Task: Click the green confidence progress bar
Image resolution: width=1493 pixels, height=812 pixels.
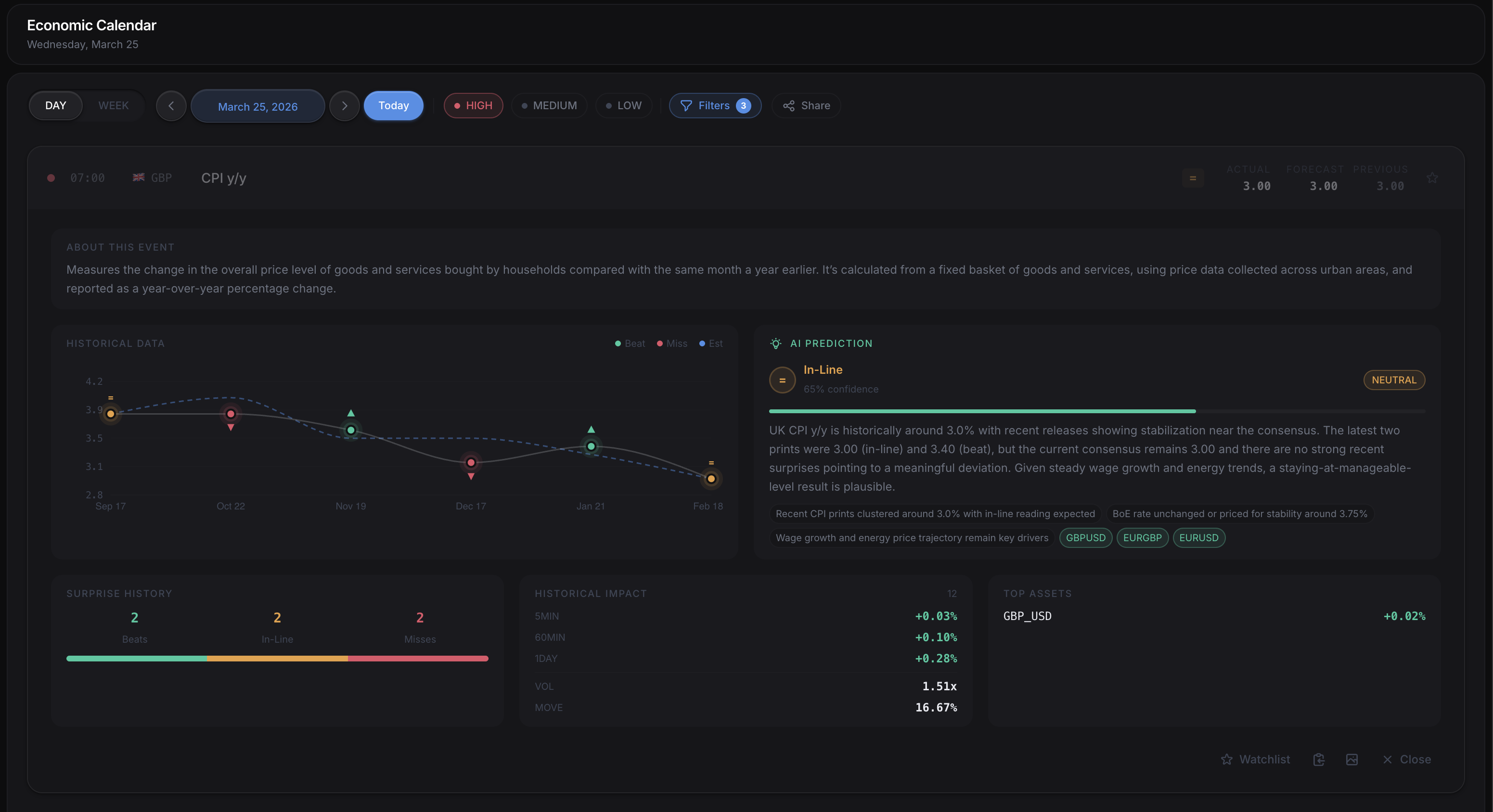Action: tap(982, 411)
